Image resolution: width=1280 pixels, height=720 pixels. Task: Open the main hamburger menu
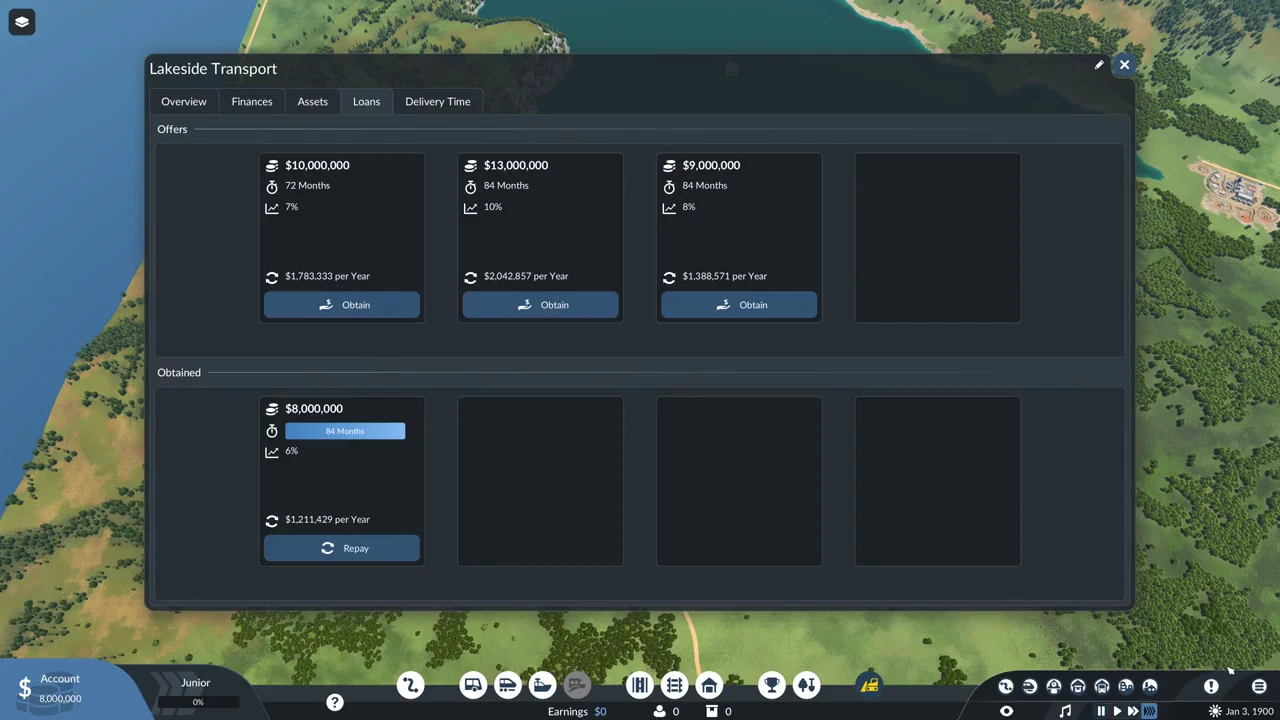pos(1259,686)
